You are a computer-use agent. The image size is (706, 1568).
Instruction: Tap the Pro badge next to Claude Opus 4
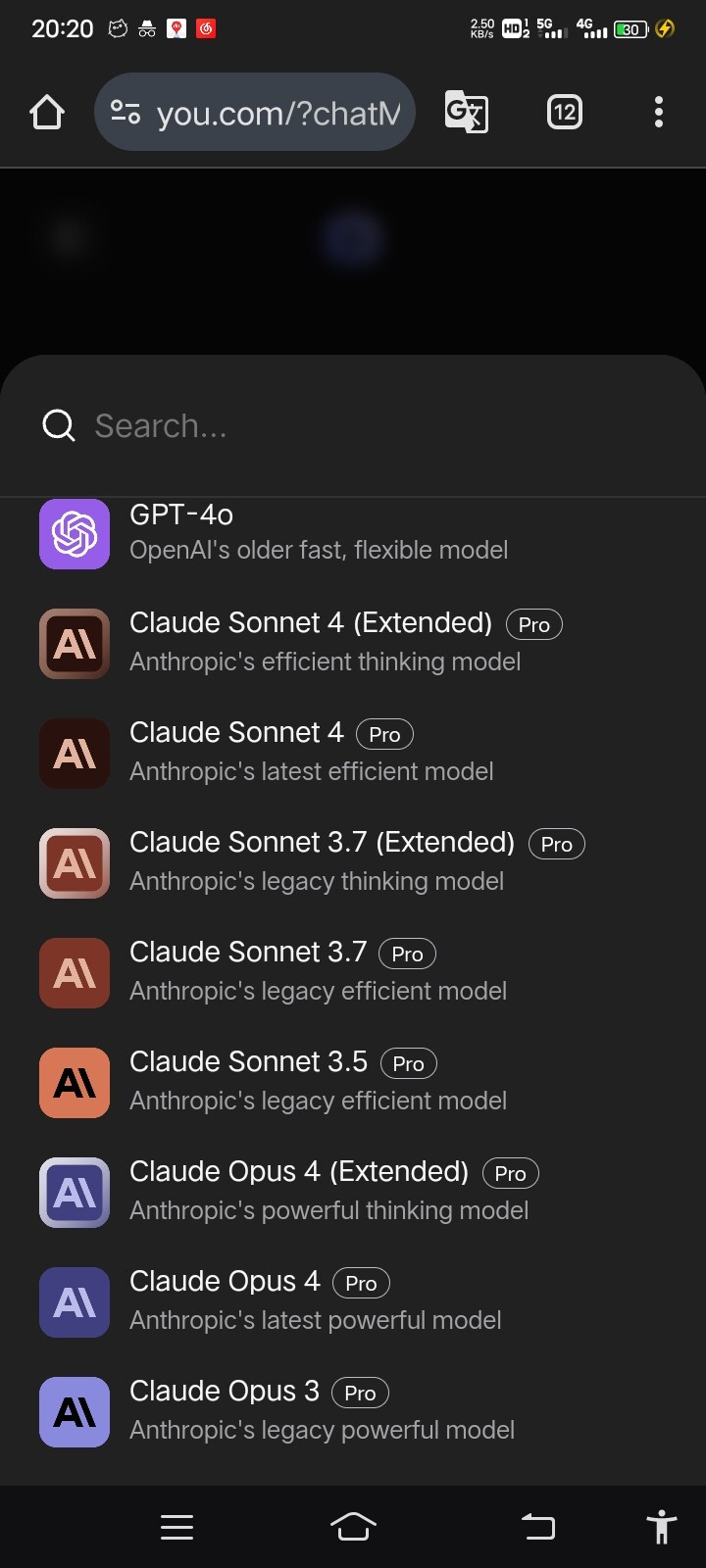coord(361,1283)
